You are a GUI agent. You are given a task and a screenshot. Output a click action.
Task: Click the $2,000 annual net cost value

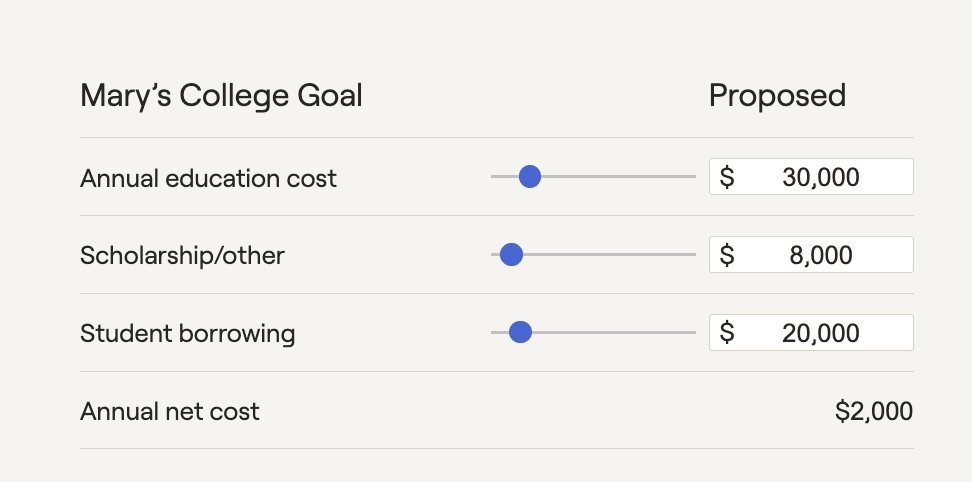pos(873,410)
